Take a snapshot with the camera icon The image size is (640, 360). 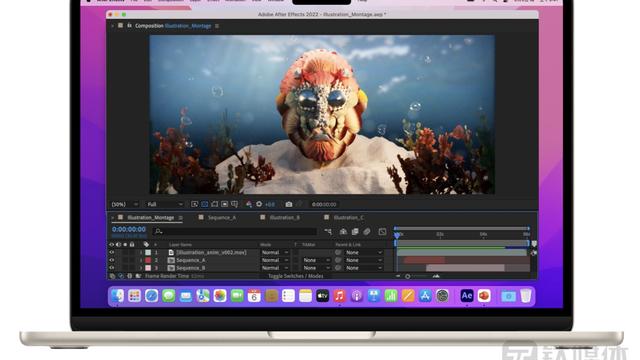point(289,204)
